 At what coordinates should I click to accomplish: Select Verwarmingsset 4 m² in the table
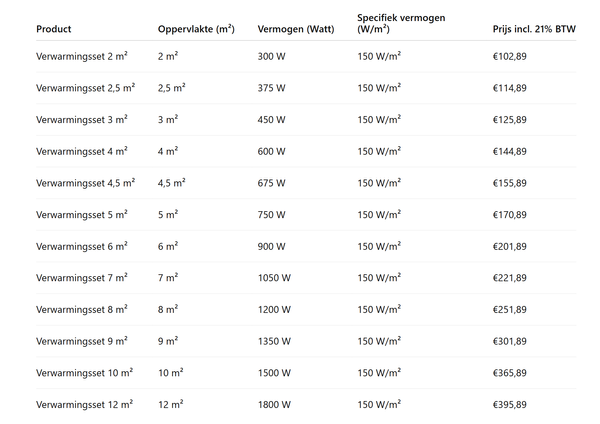(x=82, y=152)
